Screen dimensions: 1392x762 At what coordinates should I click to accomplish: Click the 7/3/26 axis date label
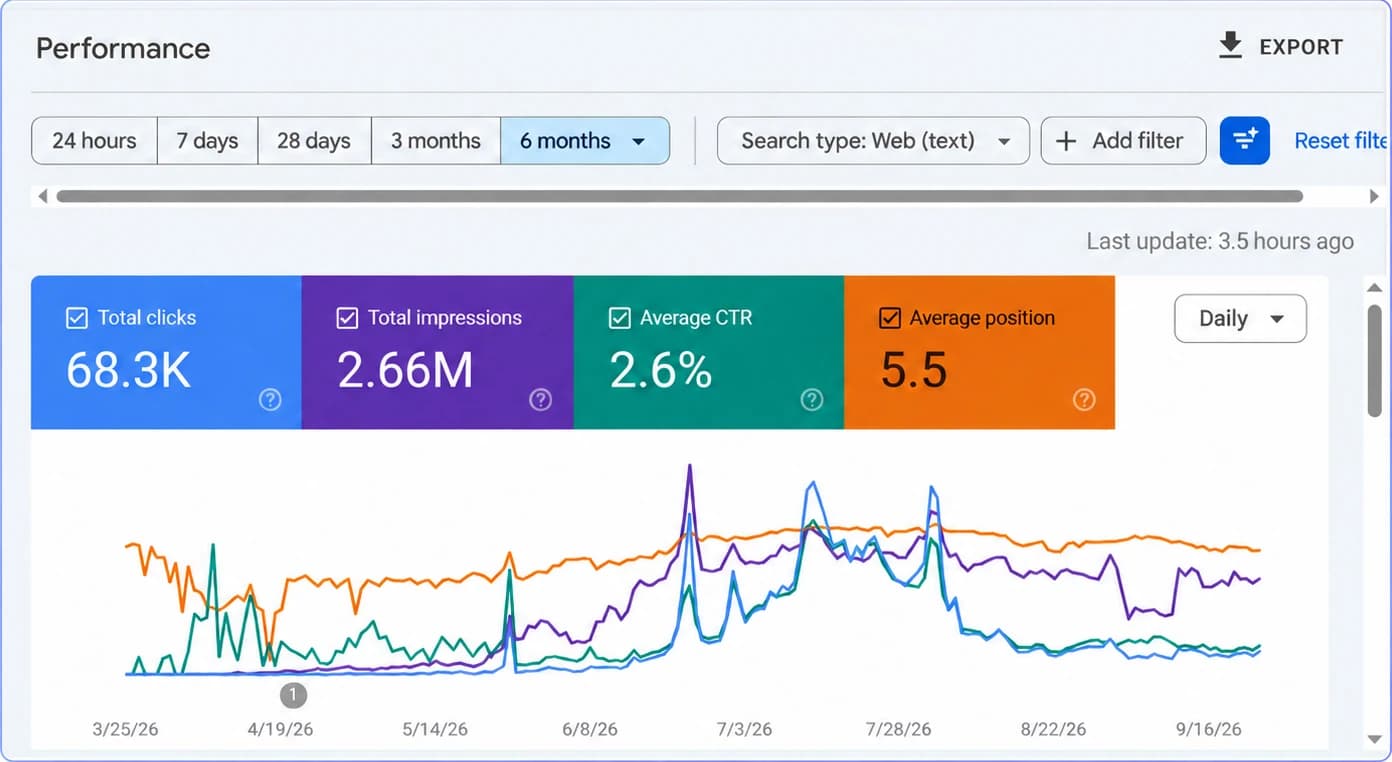pos(744,729)
